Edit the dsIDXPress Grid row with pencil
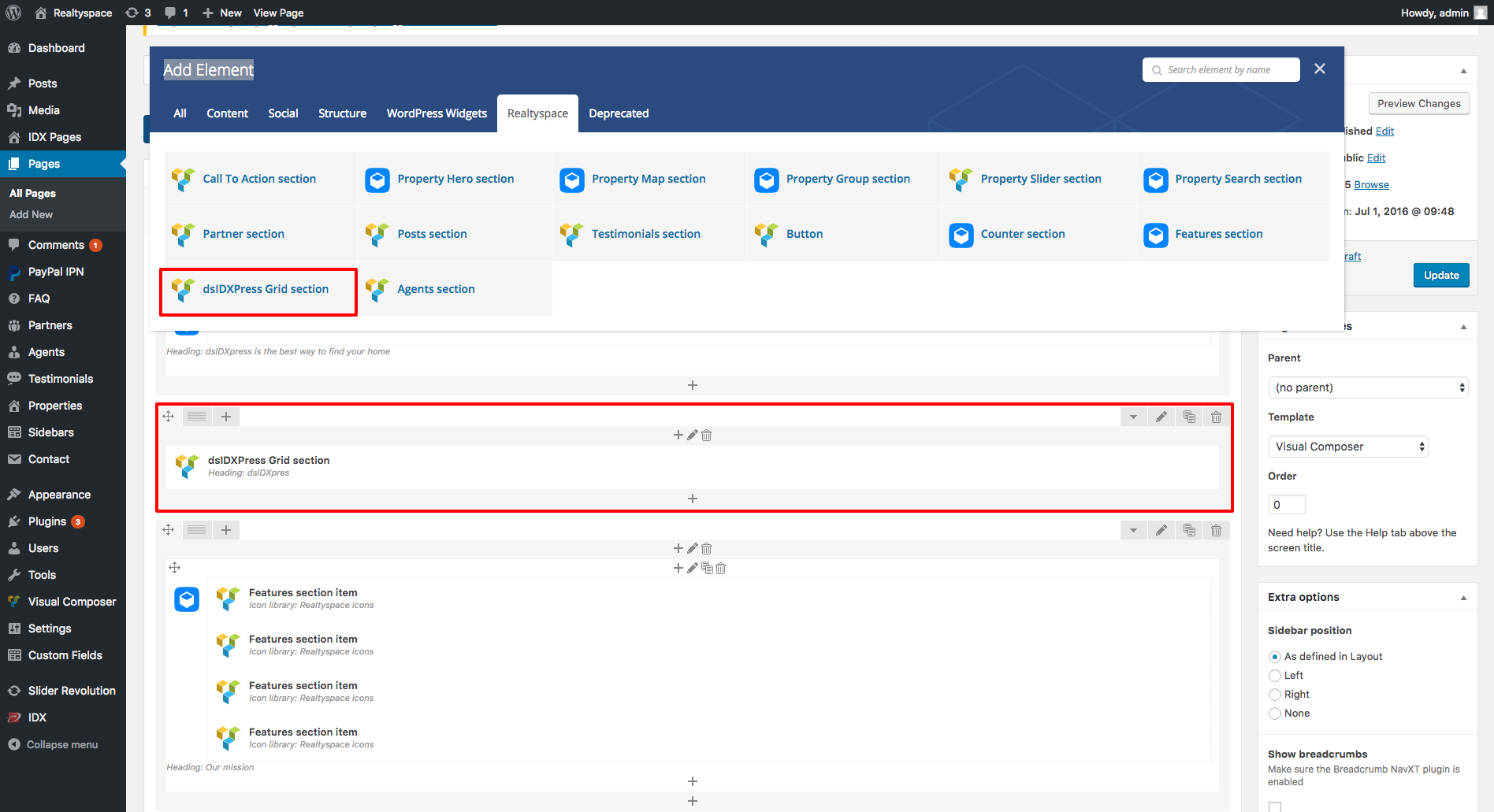Image resolution: width=1494 pixels, height=812 pixels. pyautogui.click(x=1161, y=417)
